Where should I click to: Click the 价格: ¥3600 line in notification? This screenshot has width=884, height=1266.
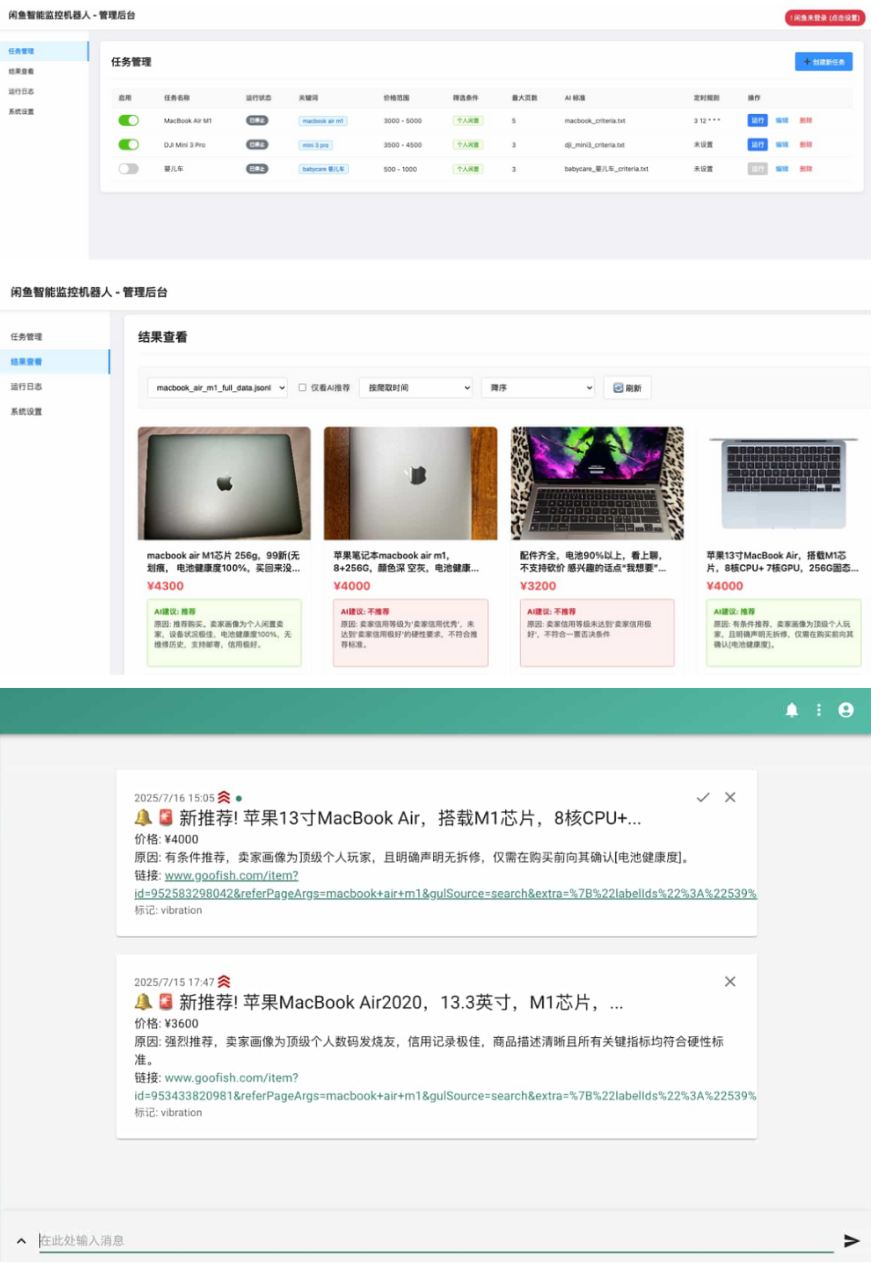(x=166, y=1024)
